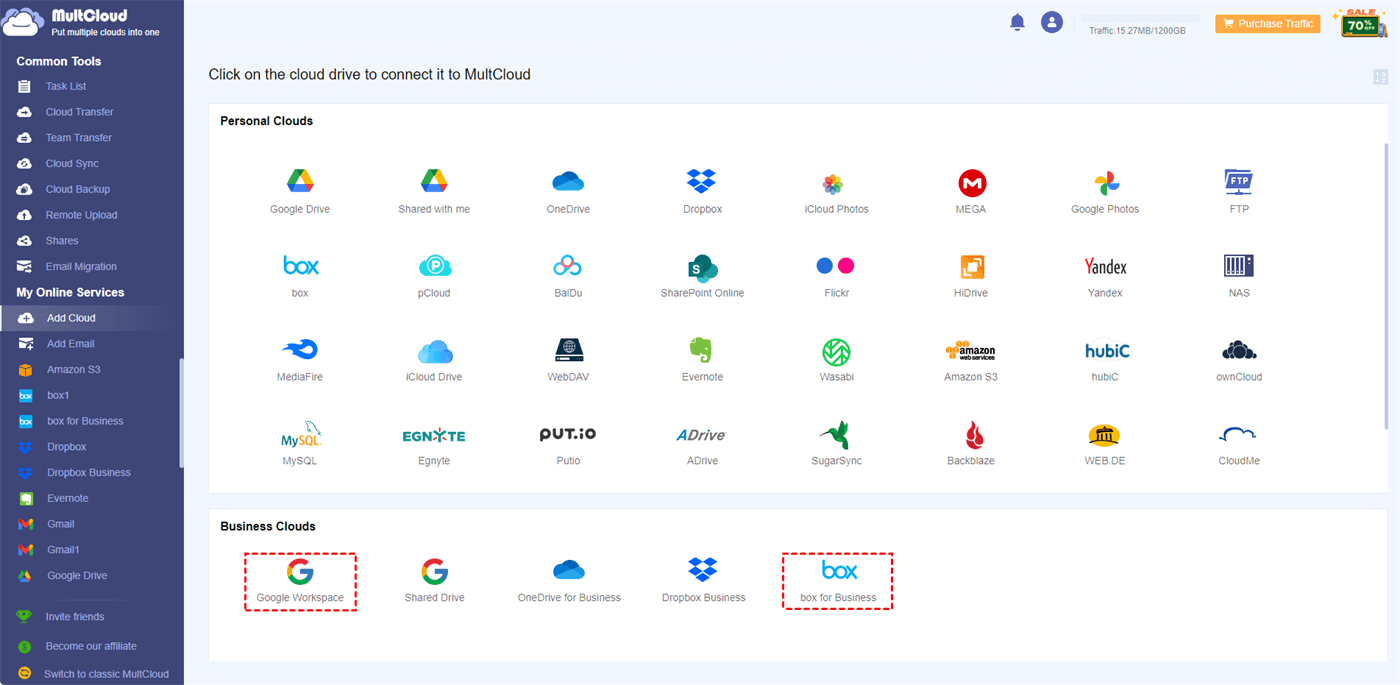Open Gmail1 account in sidebar
Screen dimensions: 1400x685
coord(63,550)
